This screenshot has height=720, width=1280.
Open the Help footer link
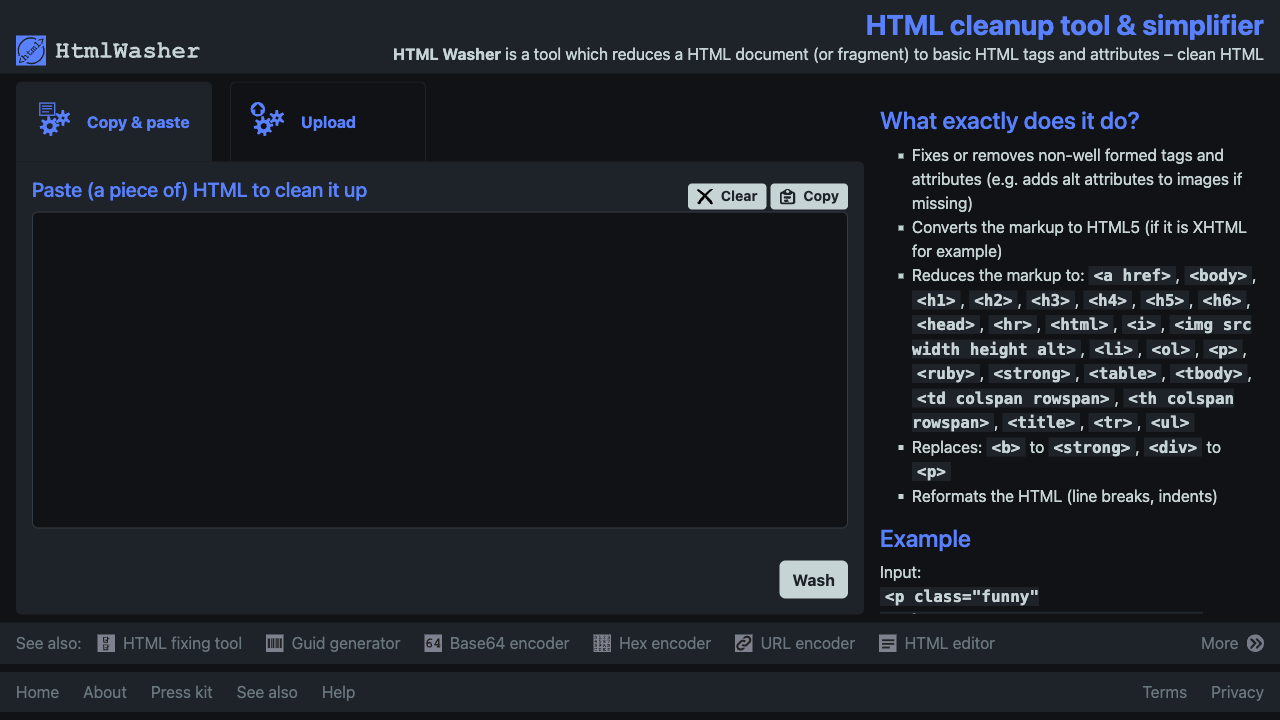coord(338,692)
